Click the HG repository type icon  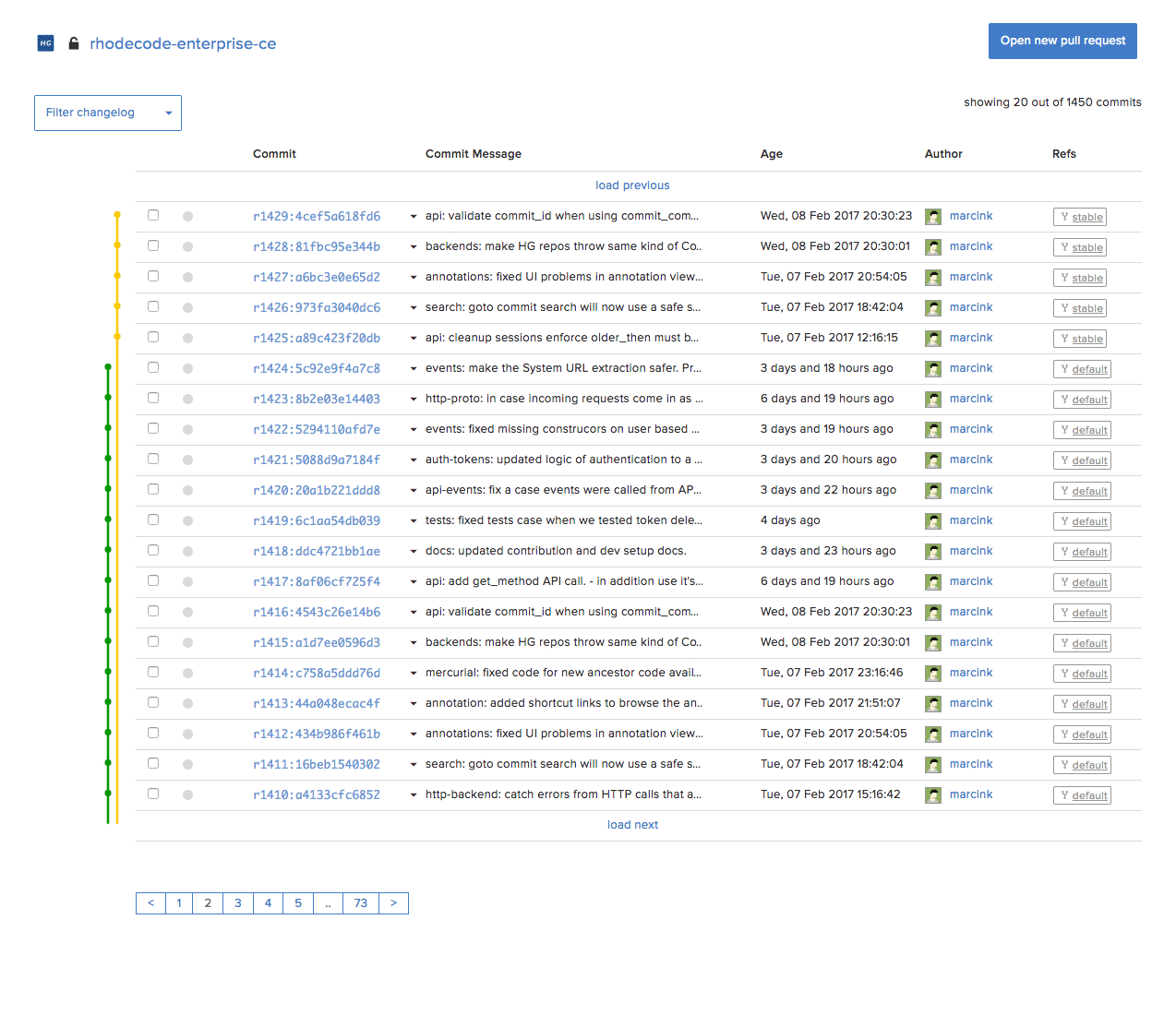pos(45,43)
